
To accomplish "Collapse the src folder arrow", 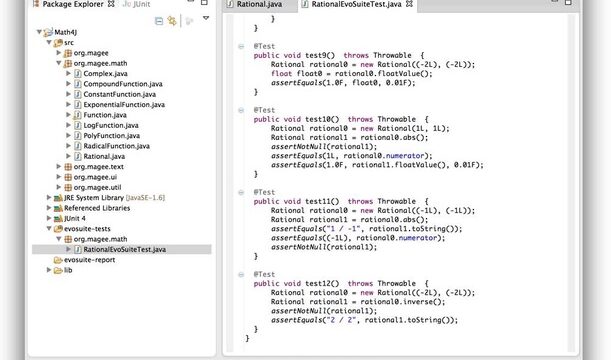I will point(49,42).
